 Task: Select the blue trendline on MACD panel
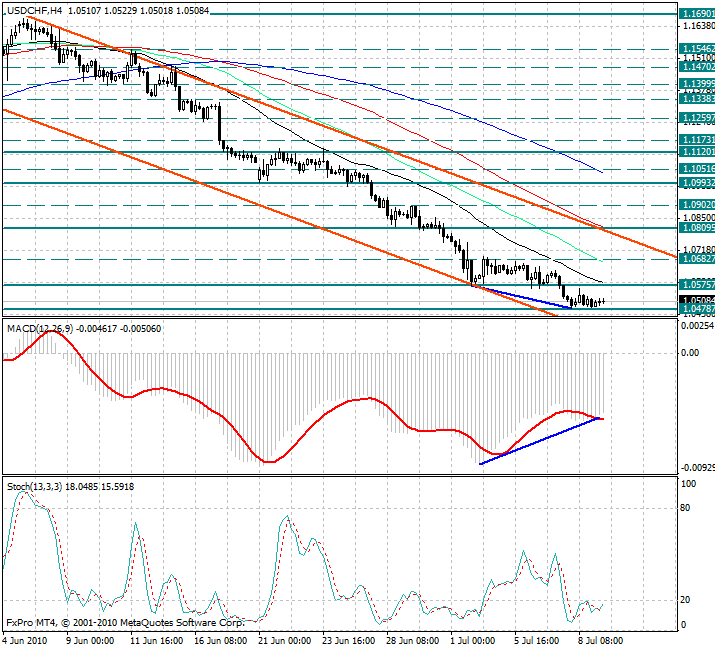click(540, 440)
